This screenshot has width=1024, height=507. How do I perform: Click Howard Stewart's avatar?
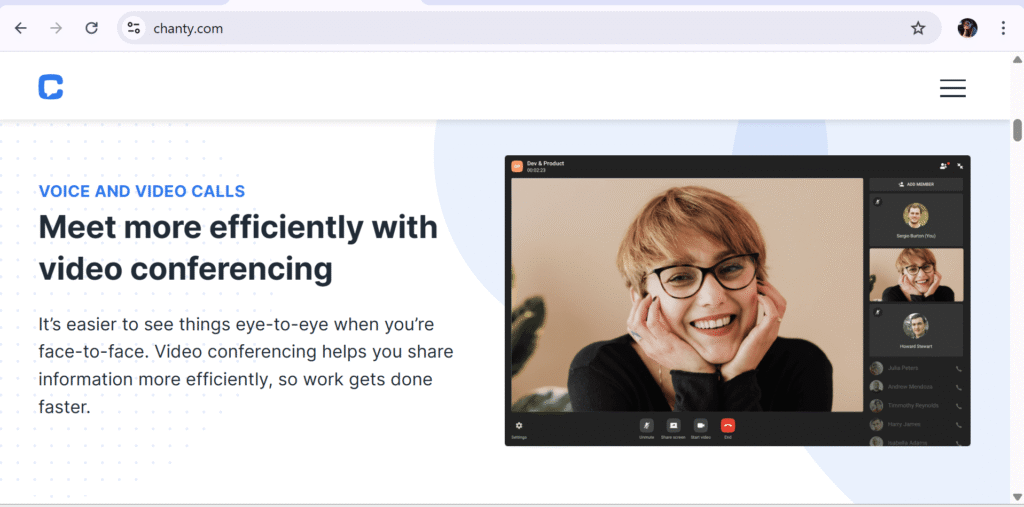(x=916, y=325)
